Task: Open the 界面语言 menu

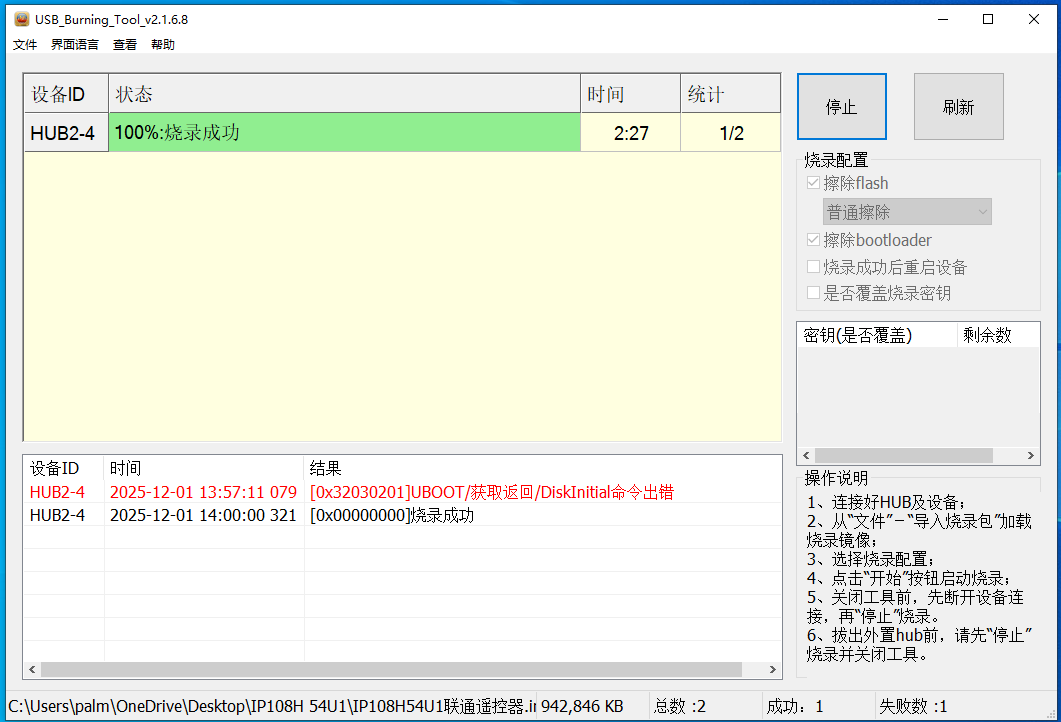Action: click(x=74, y=44)
